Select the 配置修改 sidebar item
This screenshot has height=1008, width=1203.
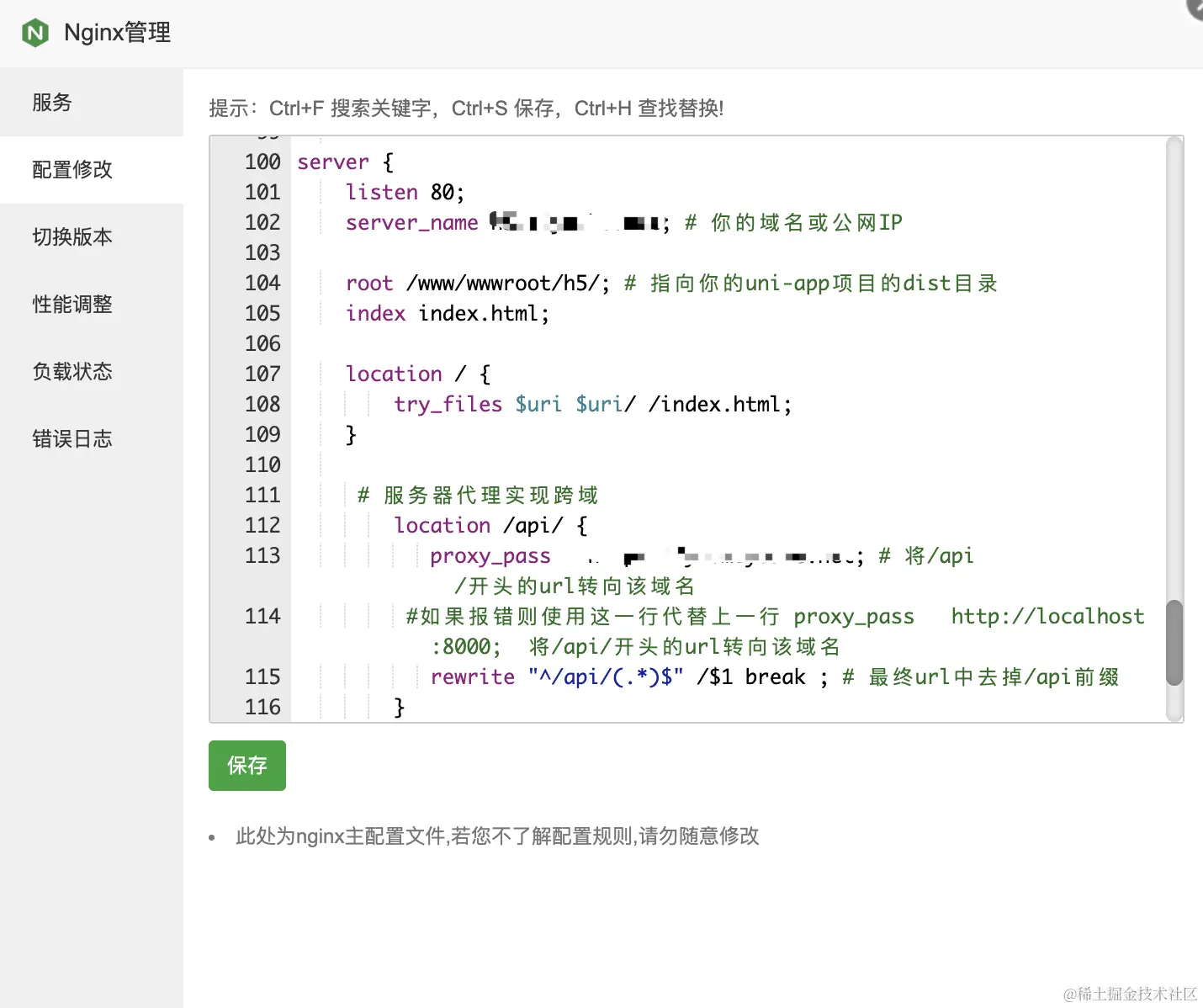click(72, 169)
